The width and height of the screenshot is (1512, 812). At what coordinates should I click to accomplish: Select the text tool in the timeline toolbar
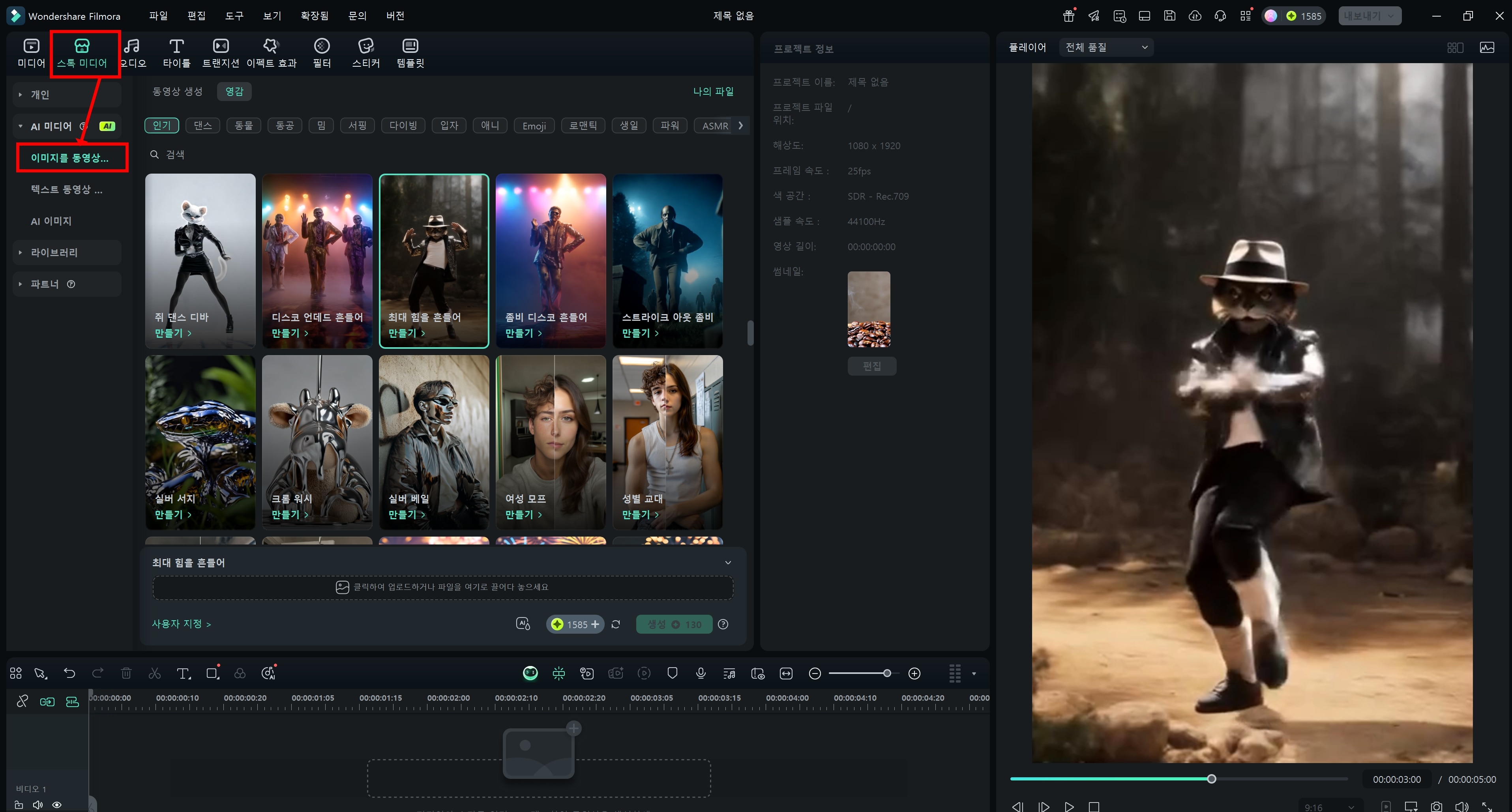coord(184,673)
